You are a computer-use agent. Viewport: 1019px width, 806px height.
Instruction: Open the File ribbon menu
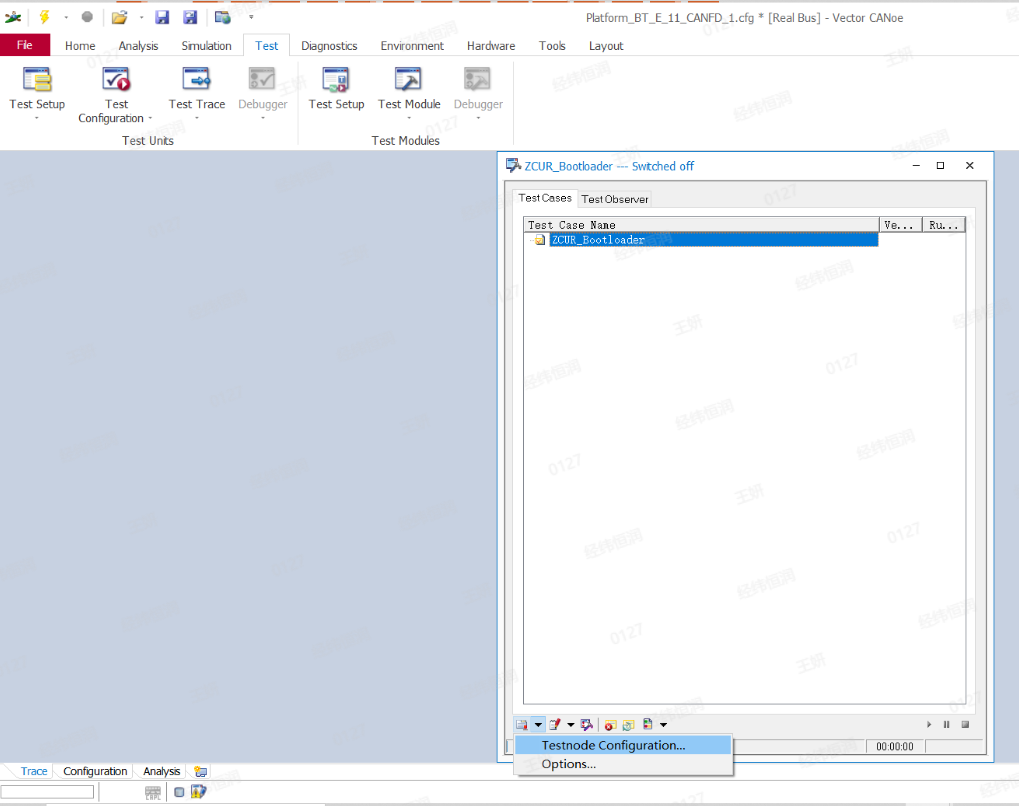pyautogui.click(x=25, y=45)
